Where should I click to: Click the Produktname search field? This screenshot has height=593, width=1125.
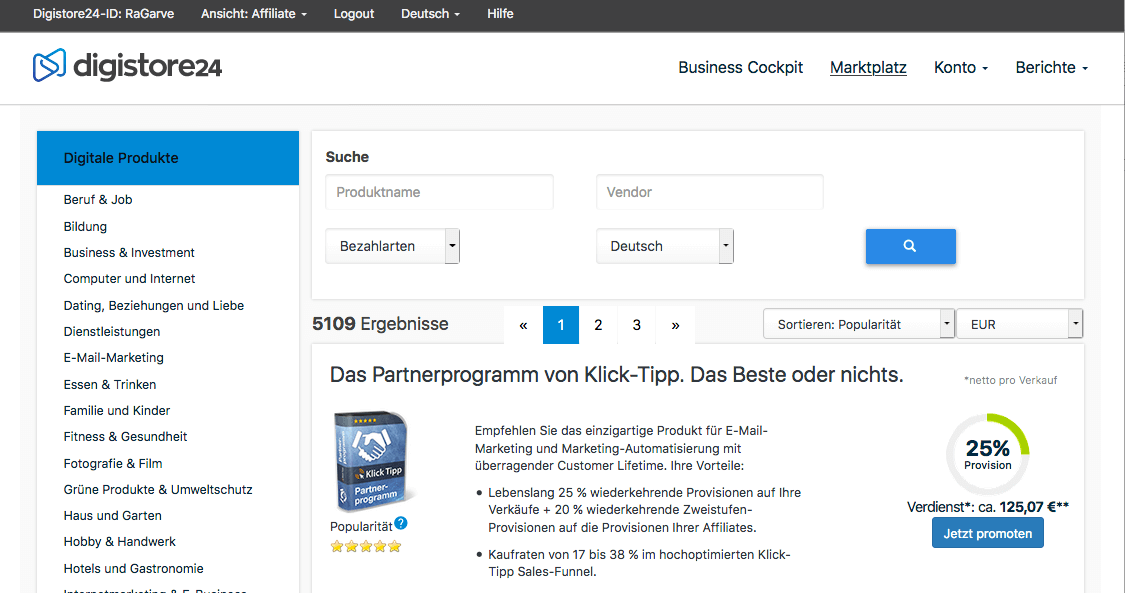439,192
